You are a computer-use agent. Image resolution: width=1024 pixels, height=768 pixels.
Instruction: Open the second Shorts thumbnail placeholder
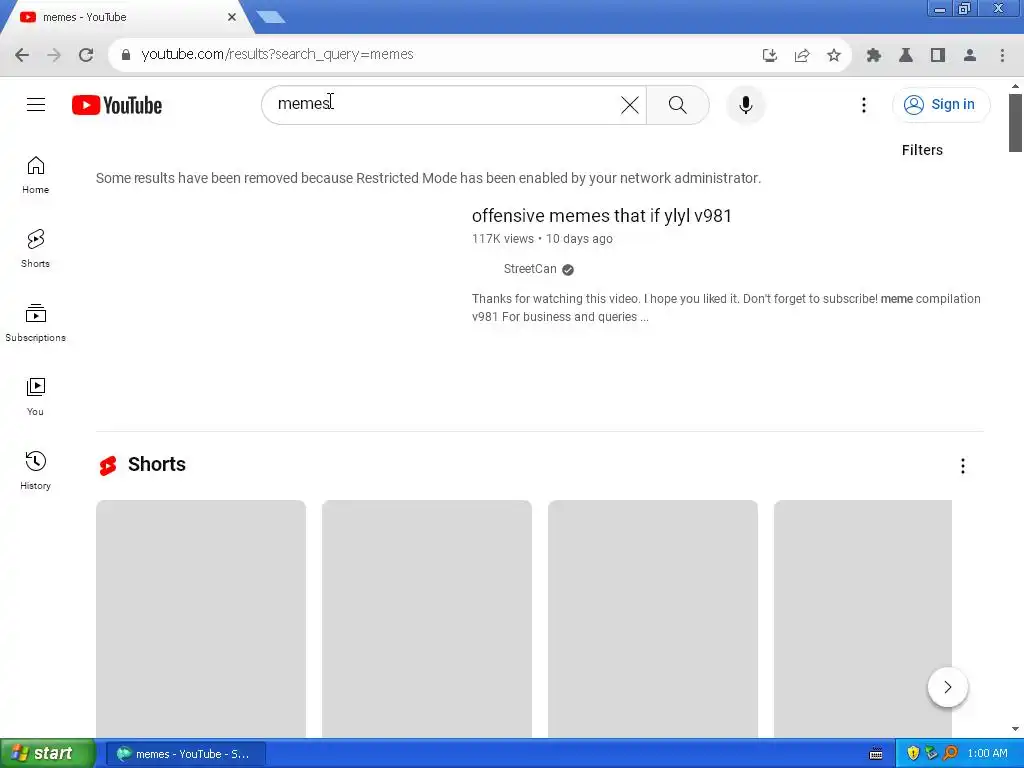[426, 619]
